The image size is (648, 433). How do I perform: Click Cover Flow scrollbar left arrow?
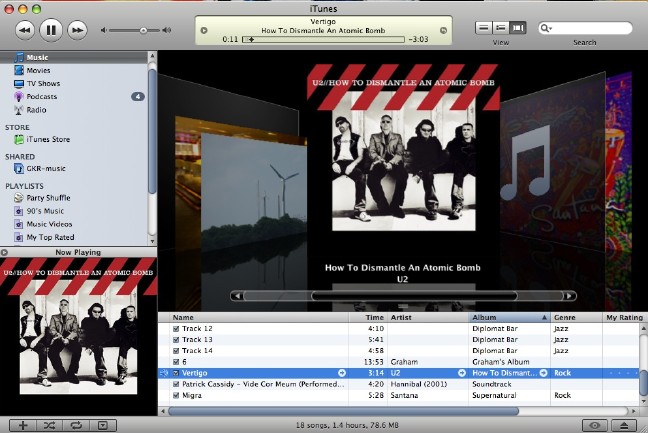coord(237,296)
